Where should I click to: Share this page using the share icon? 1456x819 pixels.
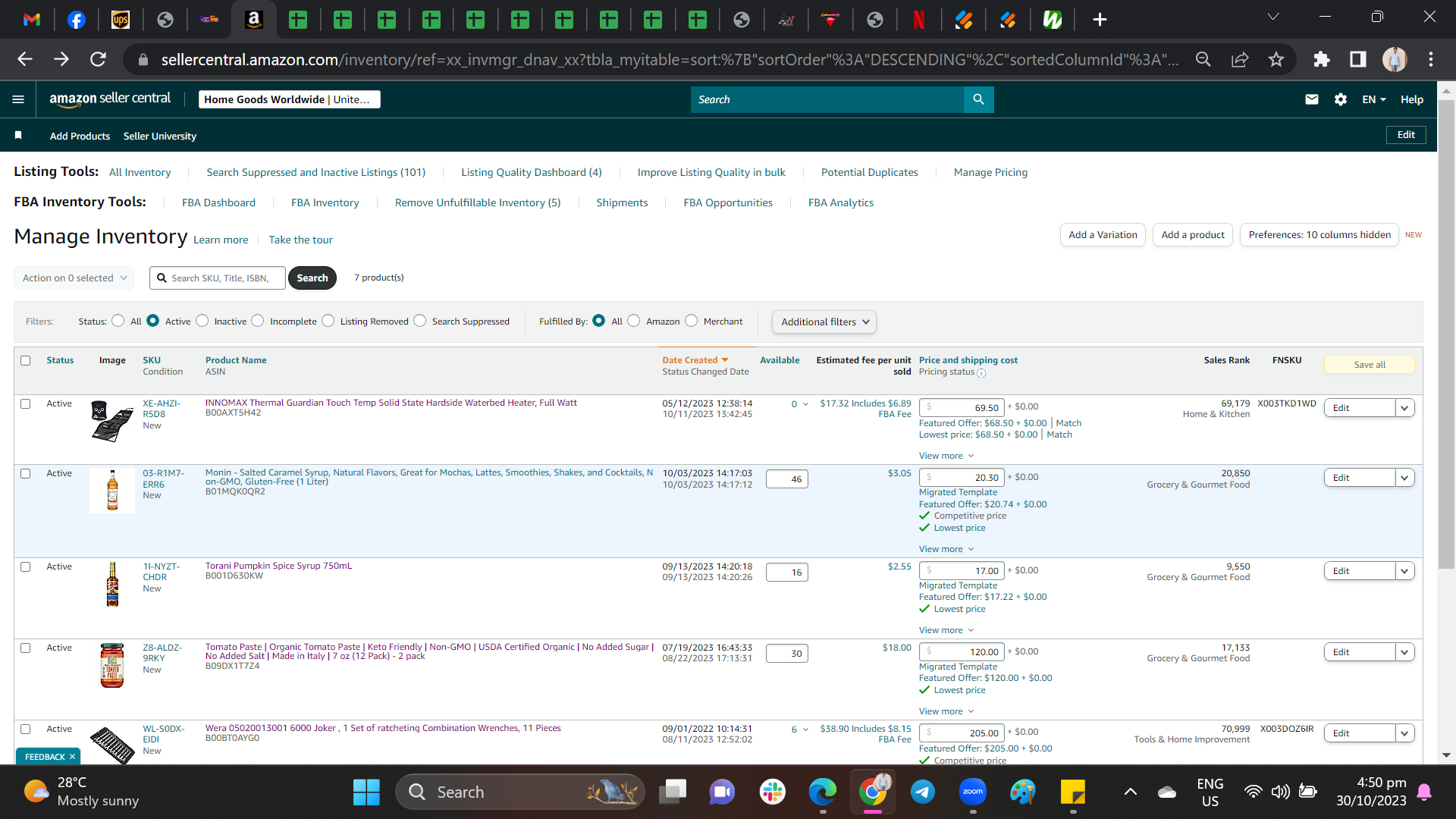click(1240, 59)
